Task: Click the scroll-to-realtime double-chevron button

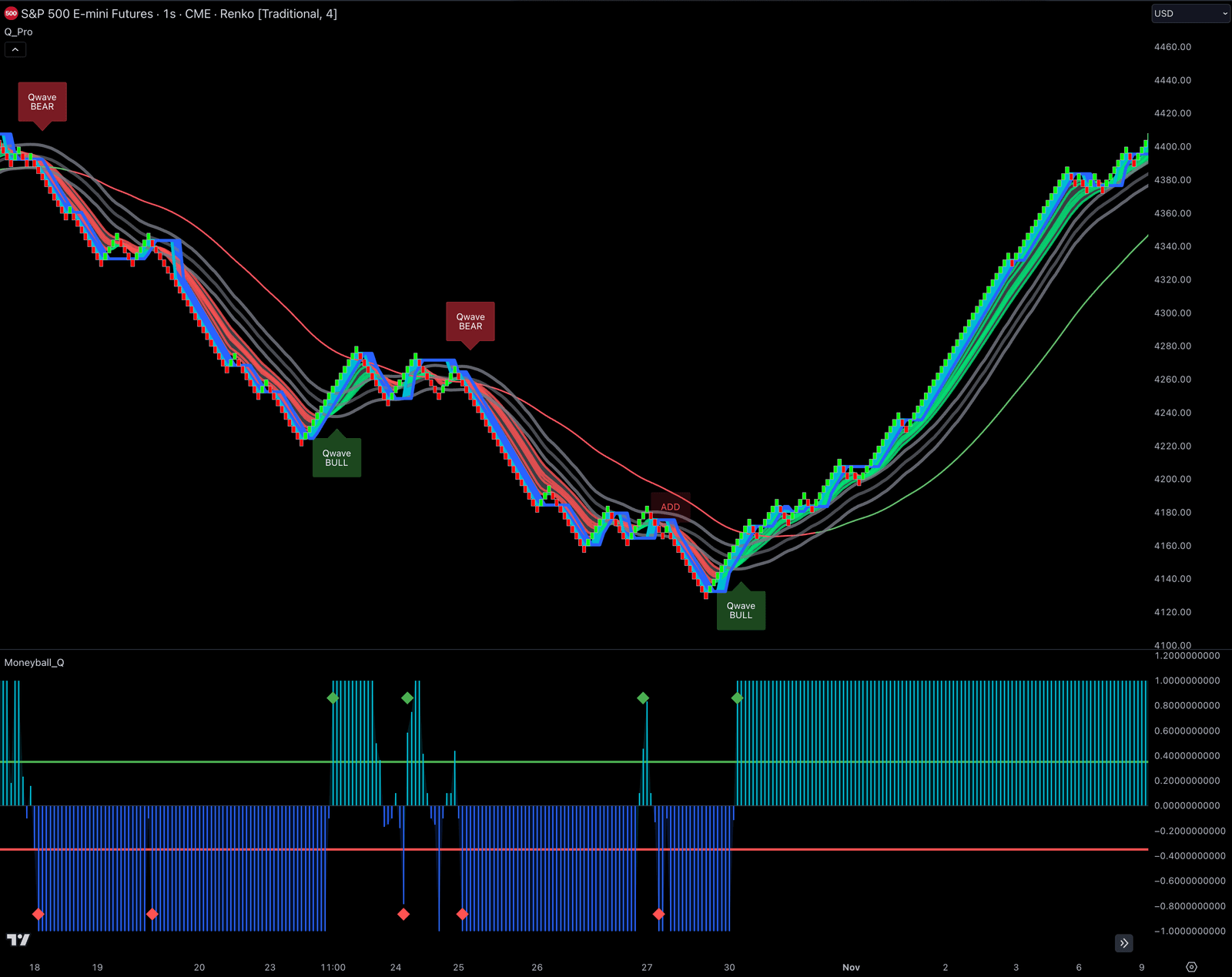Action: coord(1123,943)
